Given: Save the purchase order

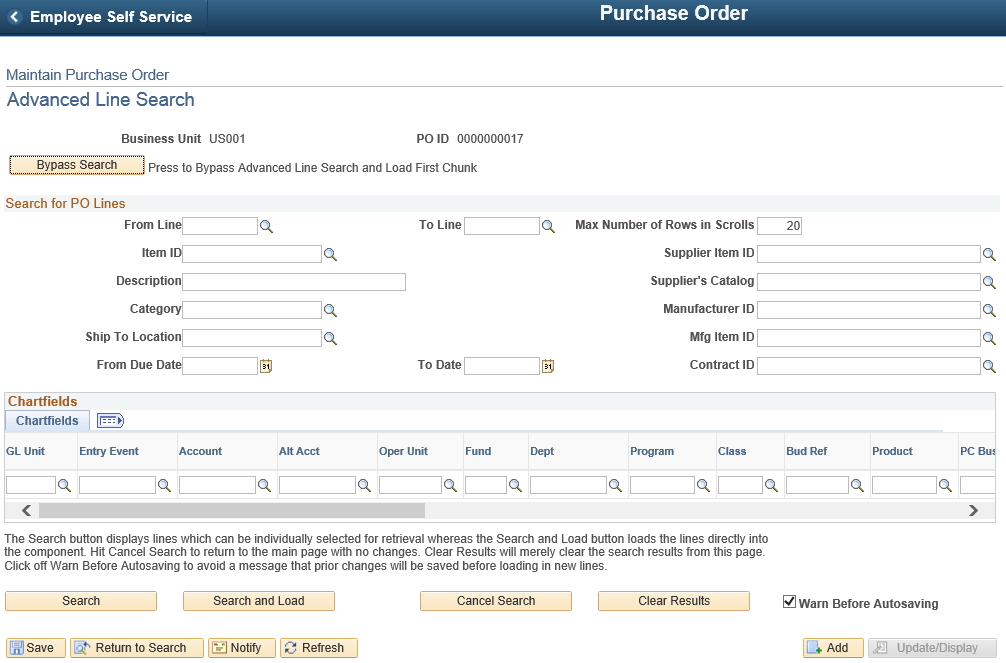Looking at the screenshot, I should point(35,647).
